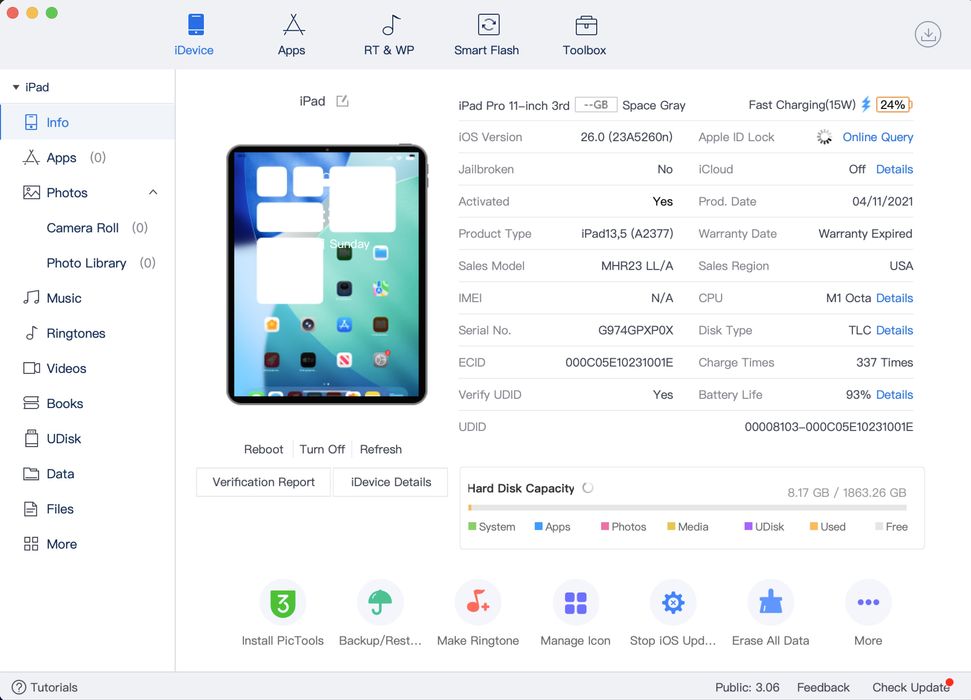Open Manage Icon tool
Screen dimensions: 971x700
click(x=575, y=602)
